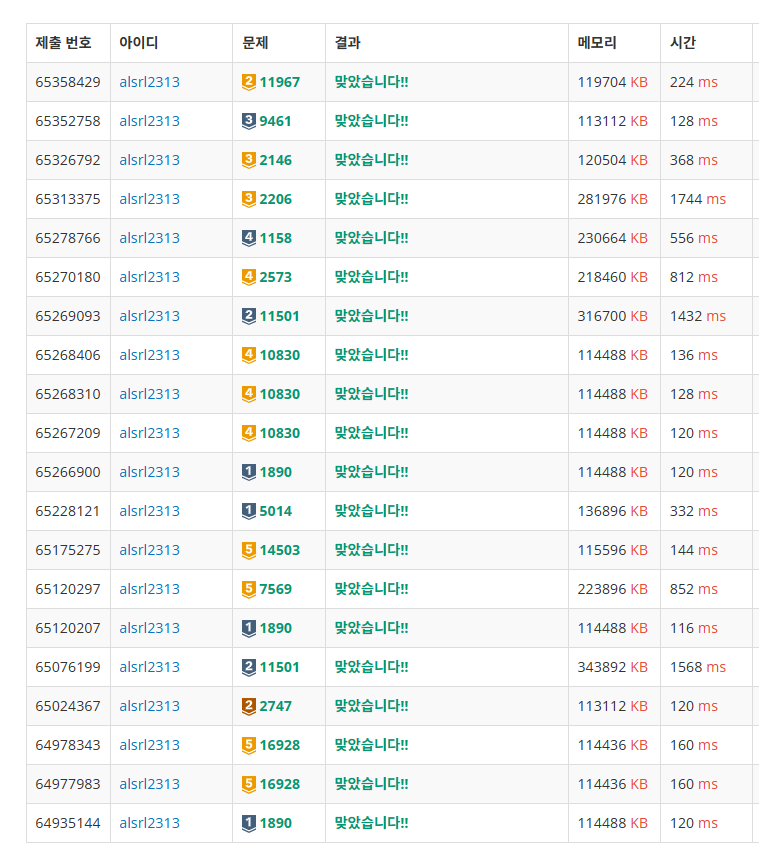The image size is (759, 853).
Task: Click tier icon in submission 65076199 row
Action: 249,667
